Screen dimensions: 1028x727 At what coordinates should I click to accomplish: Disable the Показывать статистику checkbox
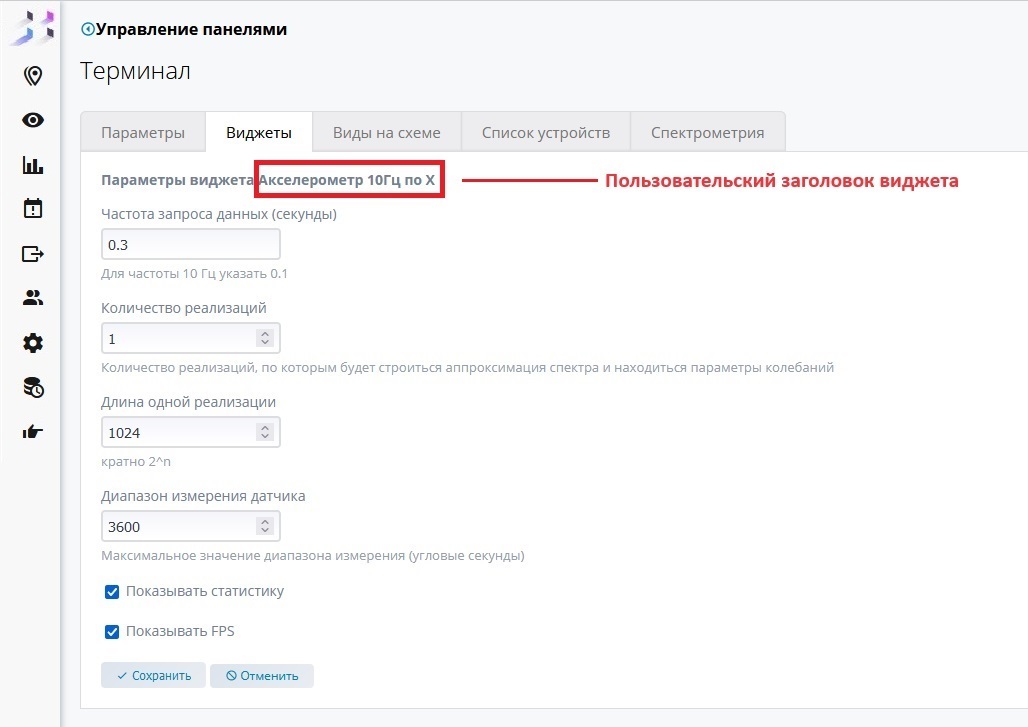[112, 592]
